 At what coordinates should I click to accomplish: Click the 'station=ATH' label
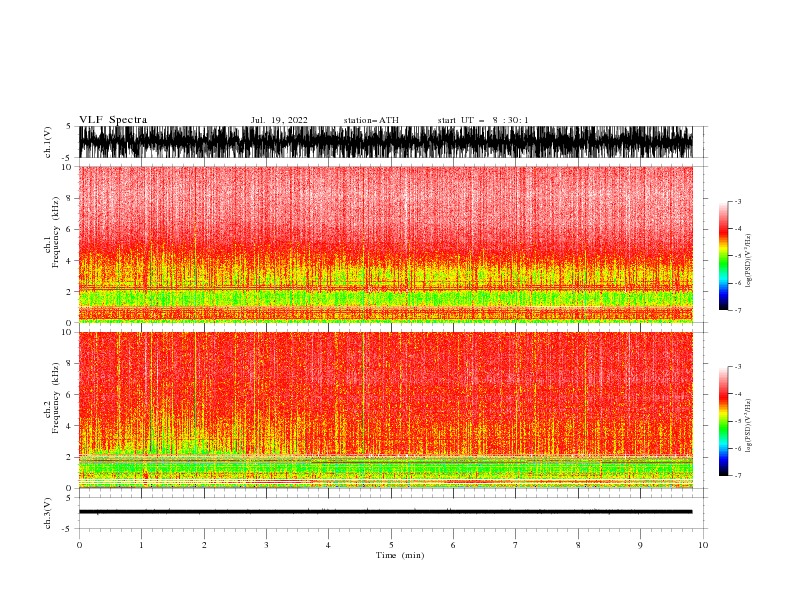click(371, 120)
